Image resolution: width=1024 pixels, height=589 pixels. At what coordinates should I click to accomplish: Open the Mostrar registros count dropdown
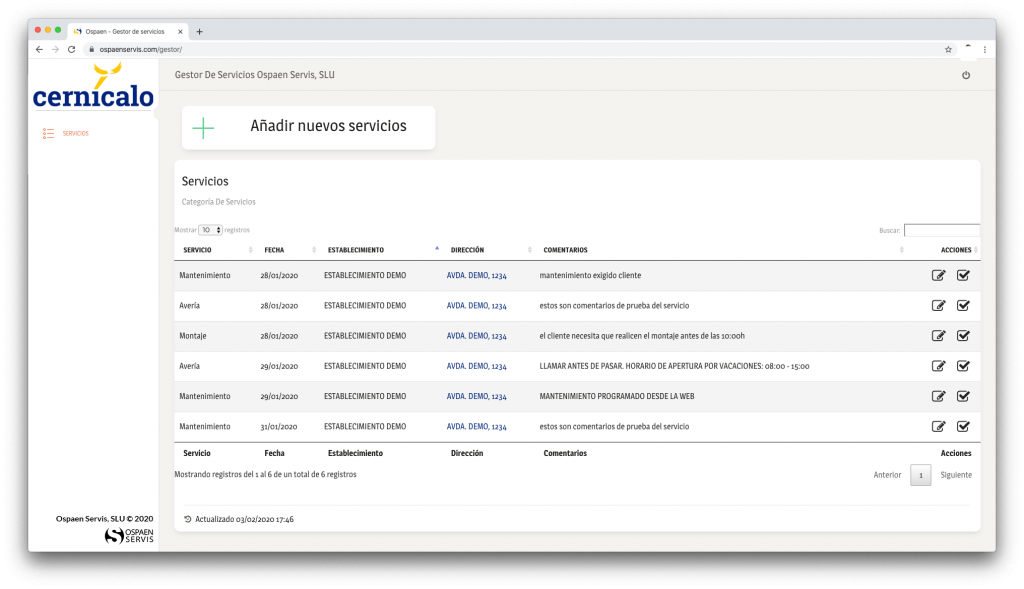210,230
